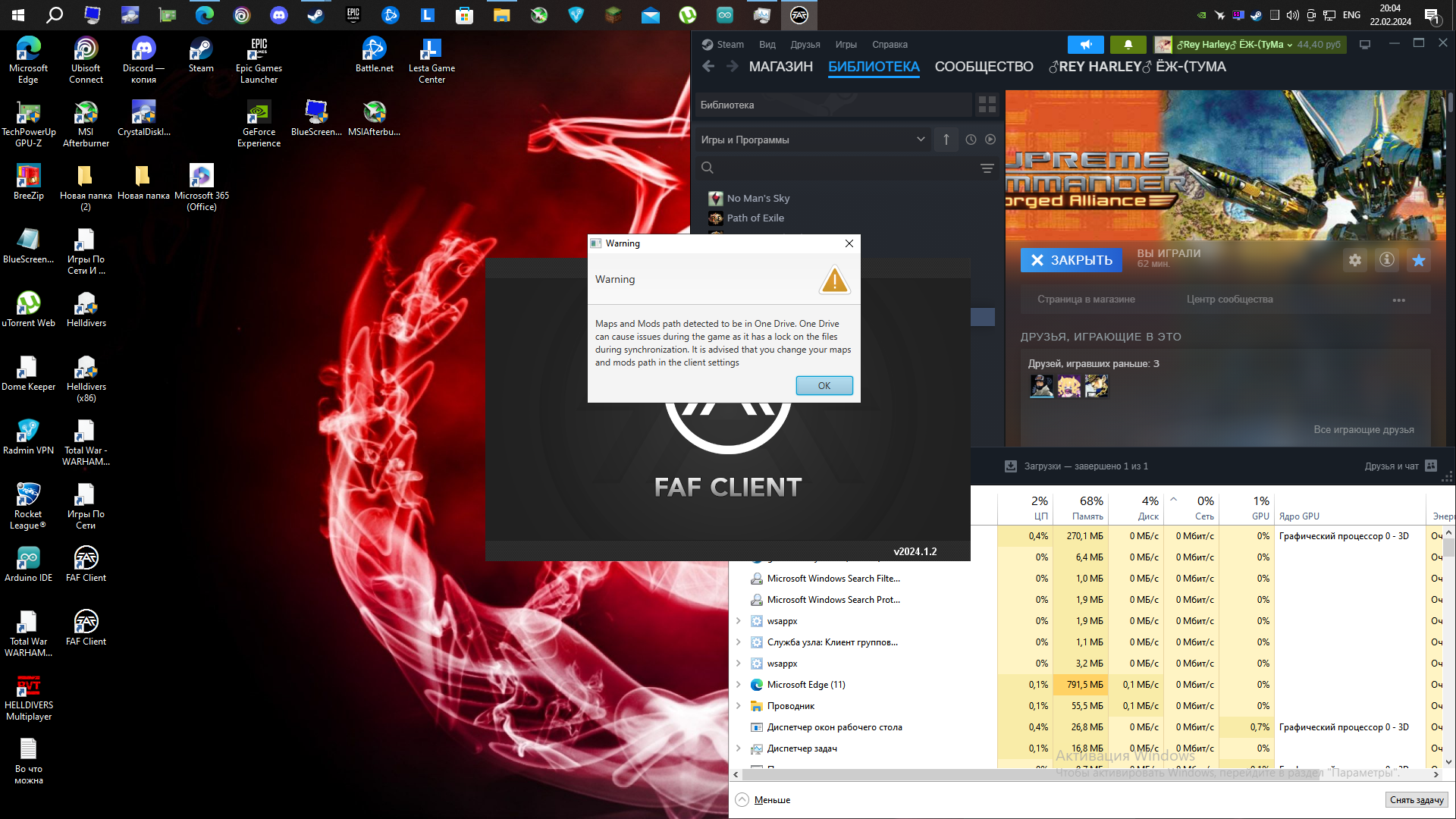
Task: Toggle ready-to-play filter icon in library
Action: [x=990, y=140]
